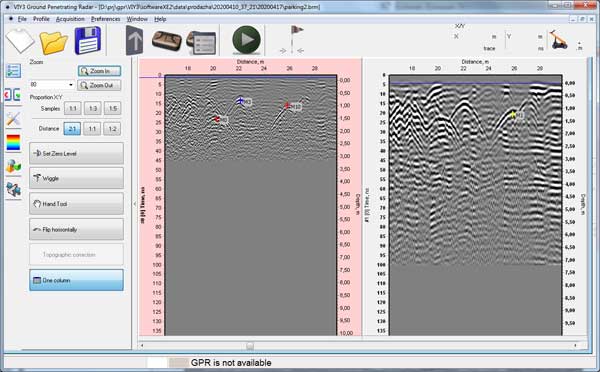This screenshot has width=600, height=372.
Task: Click the Wiggle button
Action: pos(77,178)
